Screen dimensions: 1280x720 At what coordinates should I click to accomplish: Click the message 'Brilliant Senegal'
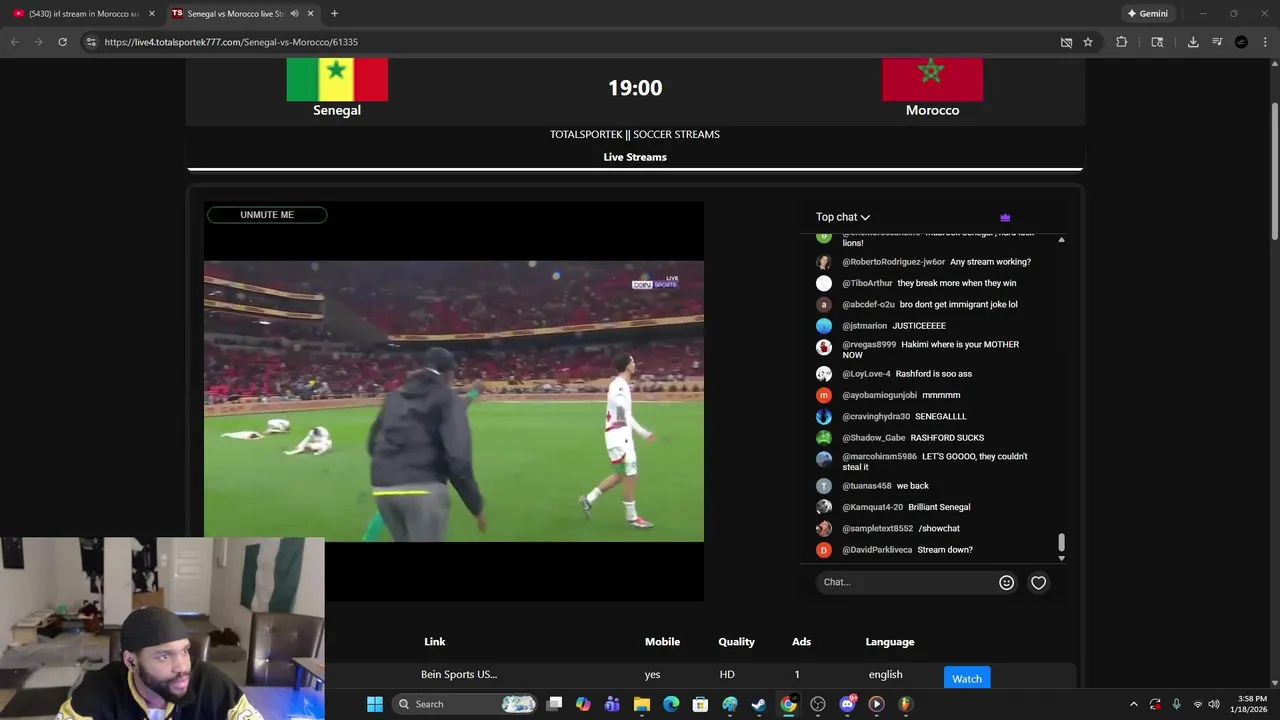[x=939, y=507]
